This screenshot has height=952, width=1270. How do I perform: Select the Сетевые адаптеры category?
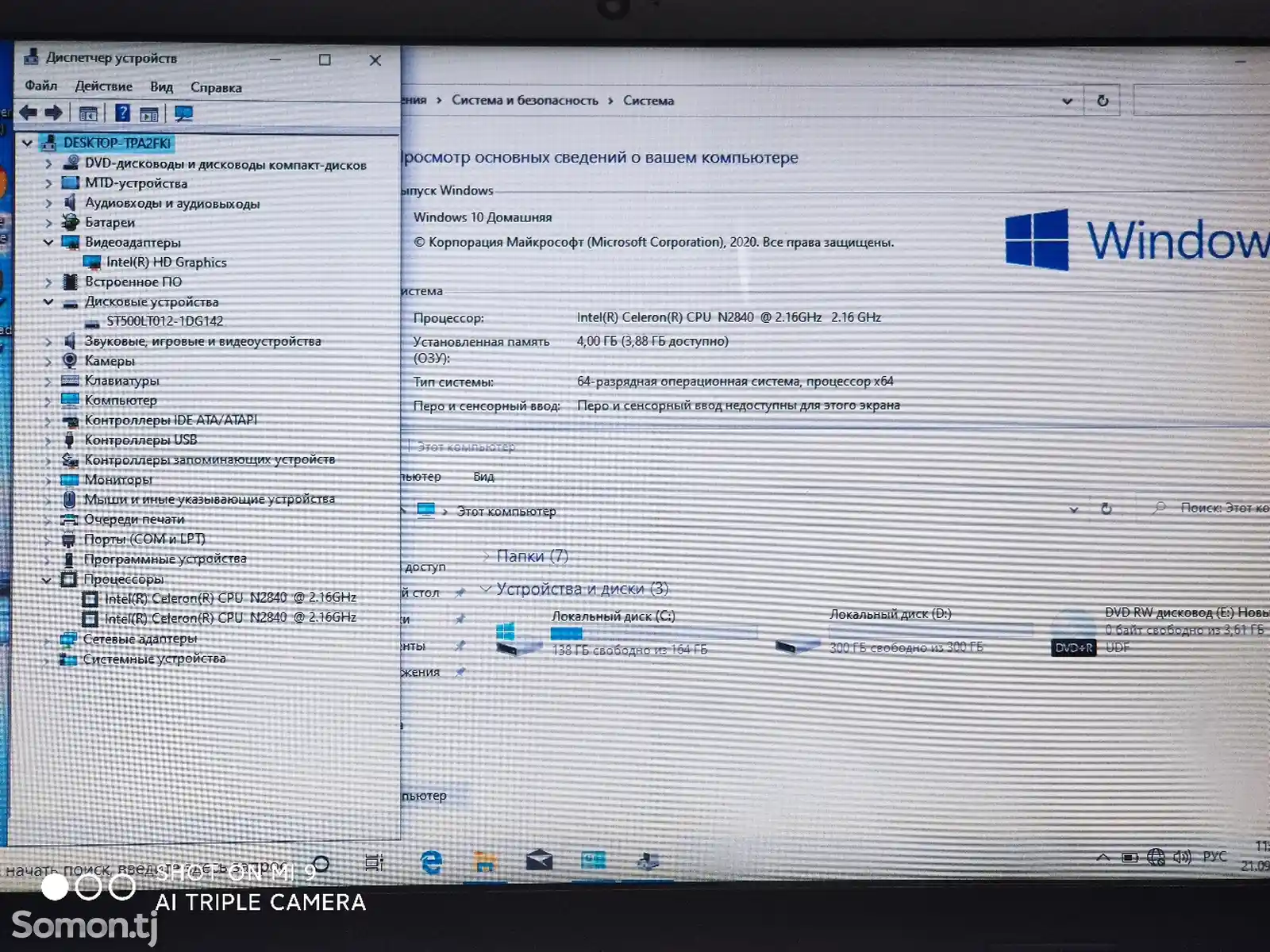tap(140, 639)
